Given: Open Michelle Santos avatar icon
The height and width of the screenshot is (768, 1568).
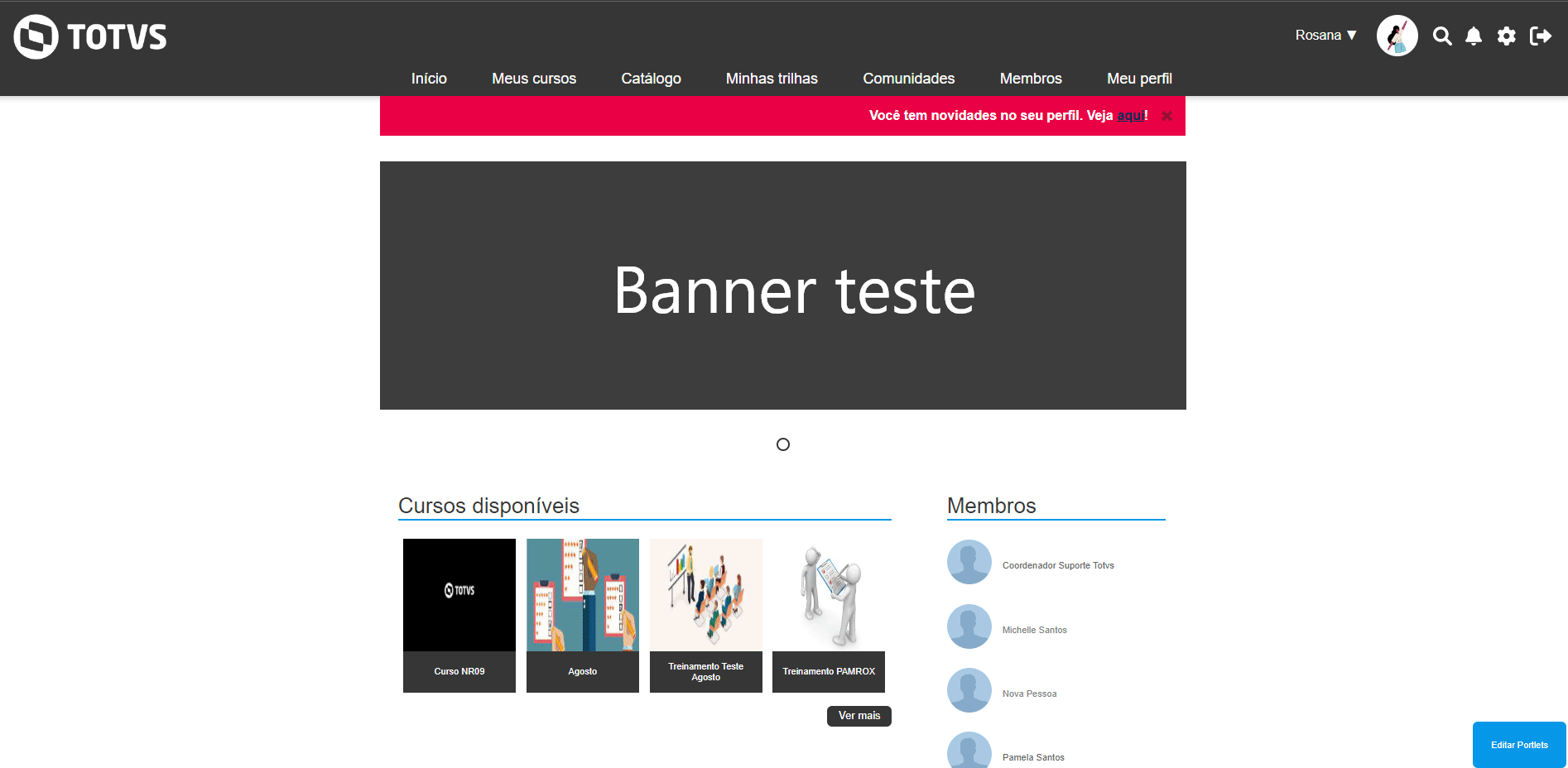Looking at the screenshot, I should pyautogui.click(x=969, y=626).
